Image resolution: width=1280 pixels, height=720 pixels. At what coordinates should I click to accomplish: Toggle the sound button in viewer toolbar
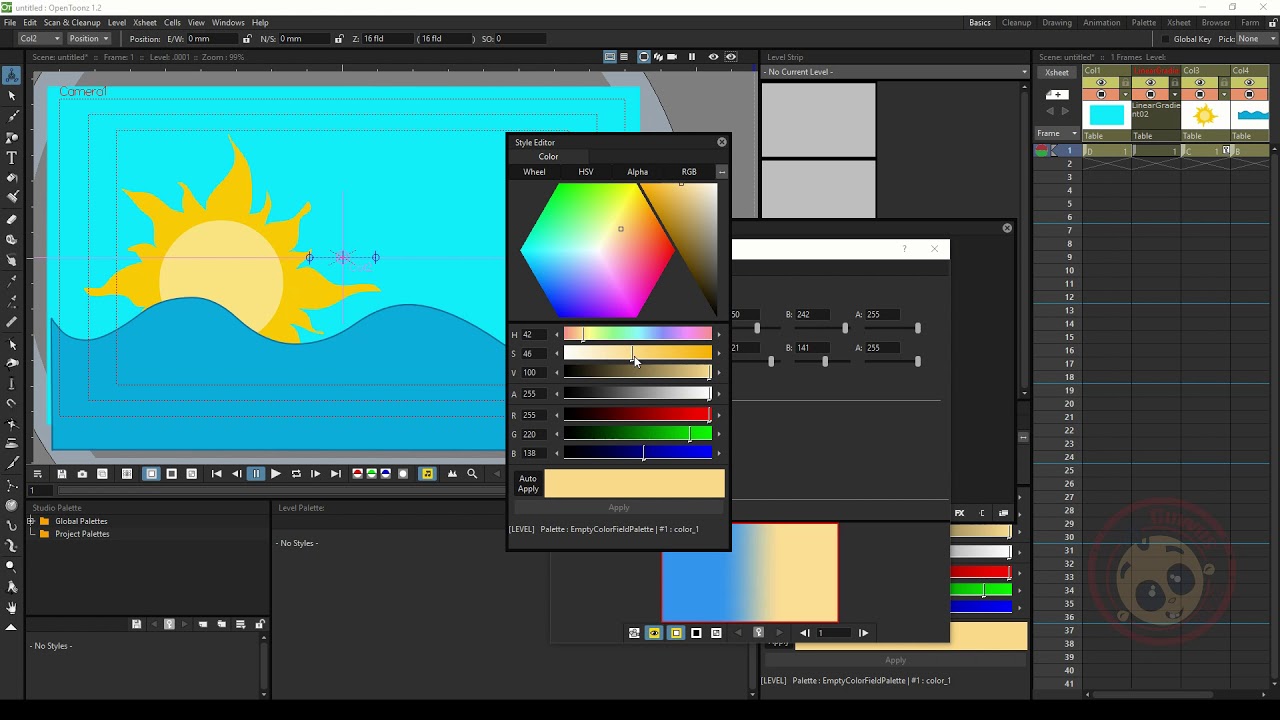(x=428, y=474)
